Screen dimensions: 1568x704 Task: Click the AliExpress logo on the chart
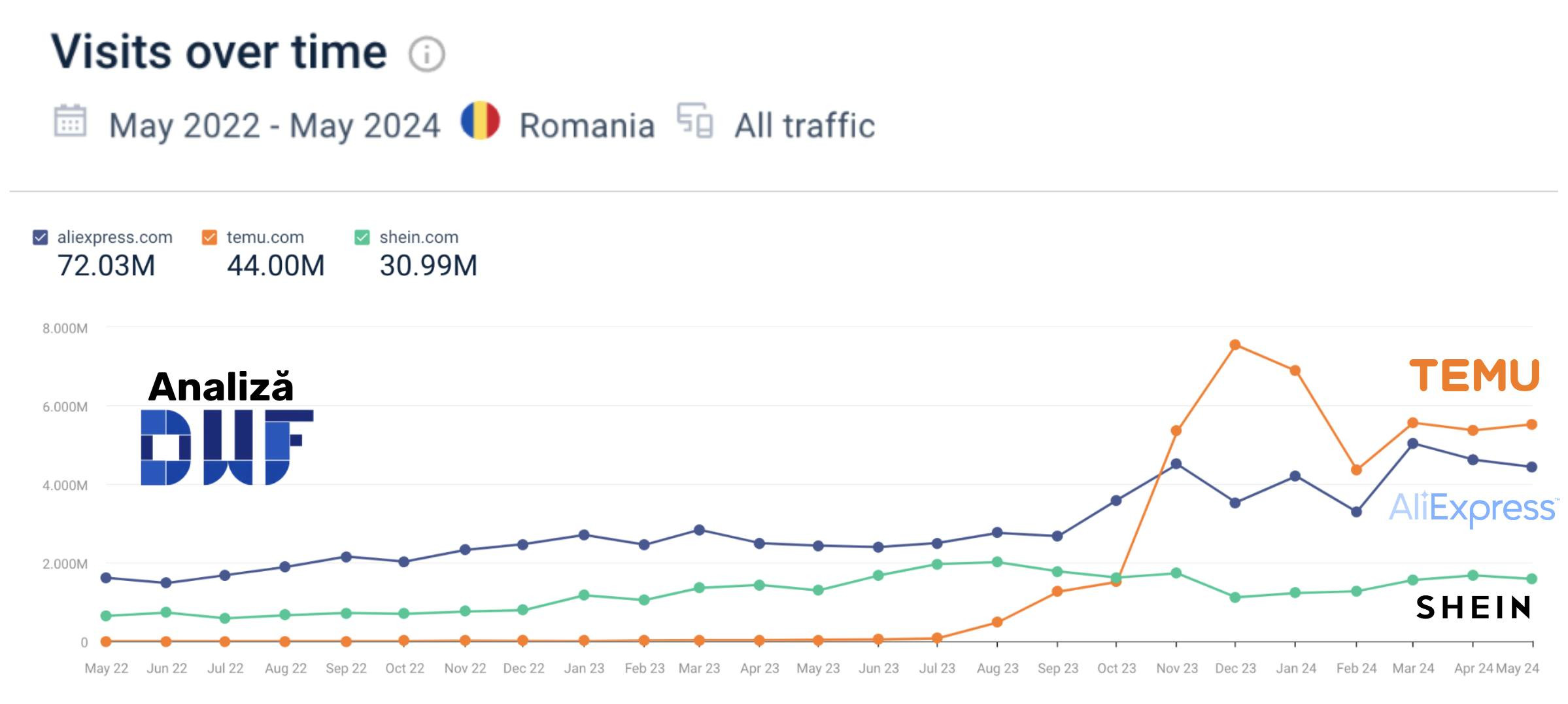[x=1472, y=508]
